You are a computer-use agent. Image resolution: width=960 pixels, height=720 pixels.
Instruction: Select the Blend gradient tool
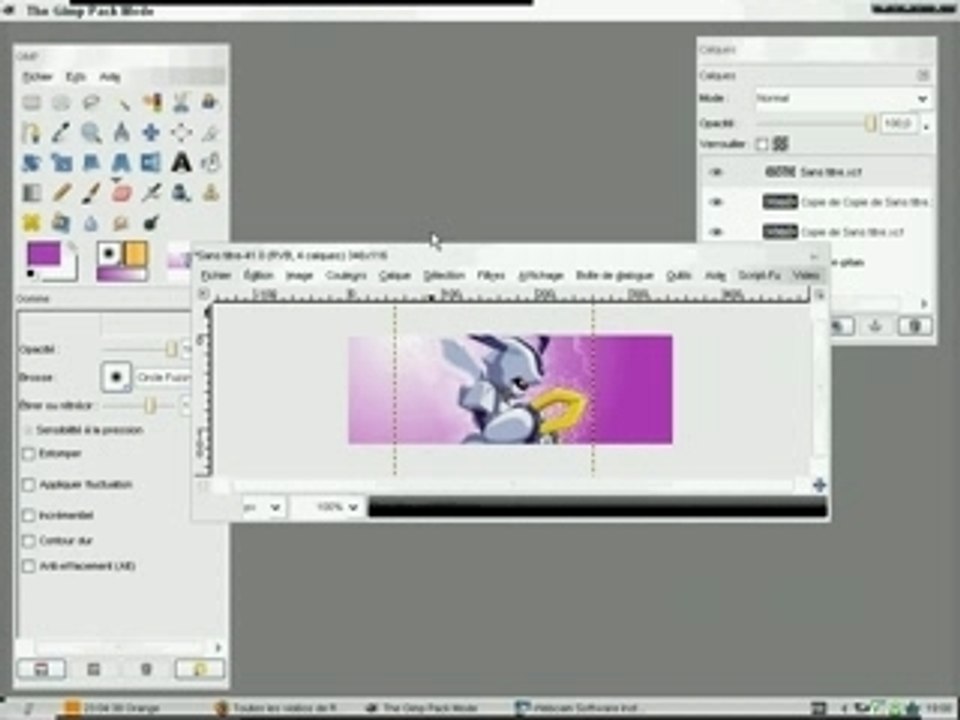(x=31, y=193)
